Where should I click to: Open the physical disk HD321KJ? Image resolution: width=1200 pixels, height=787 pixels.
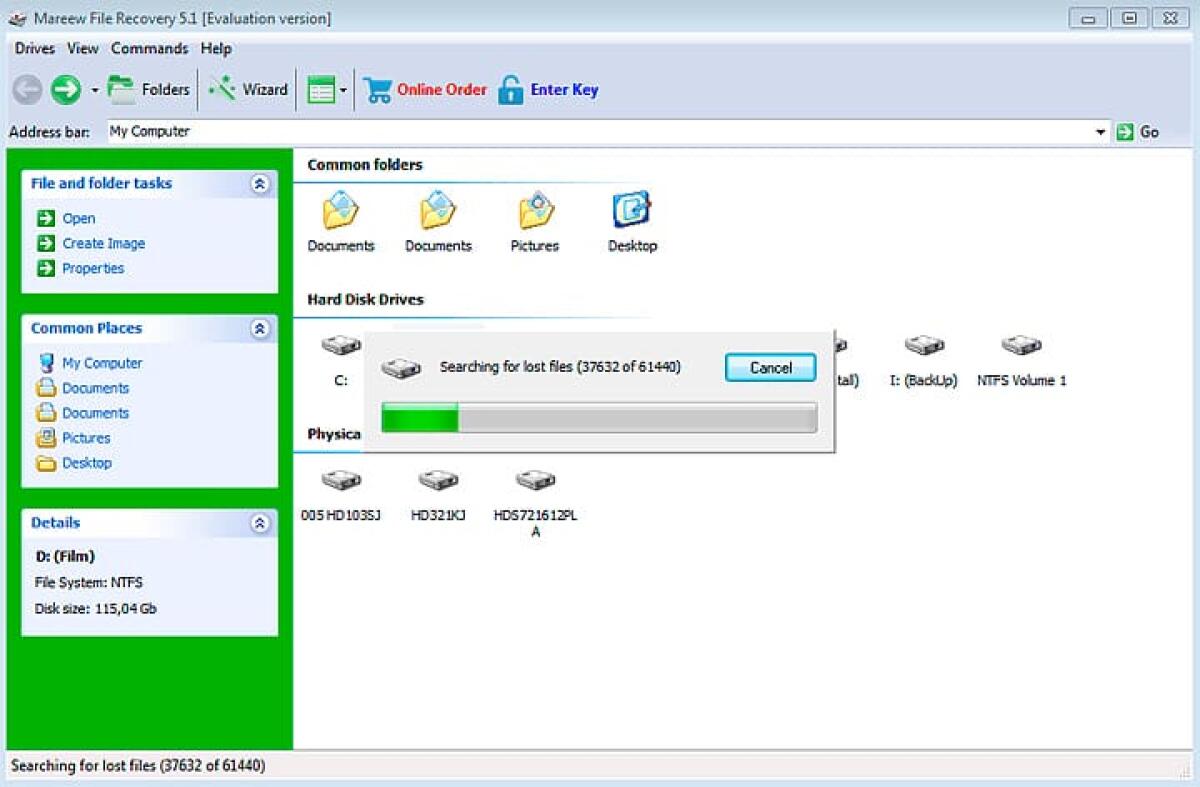437,478
